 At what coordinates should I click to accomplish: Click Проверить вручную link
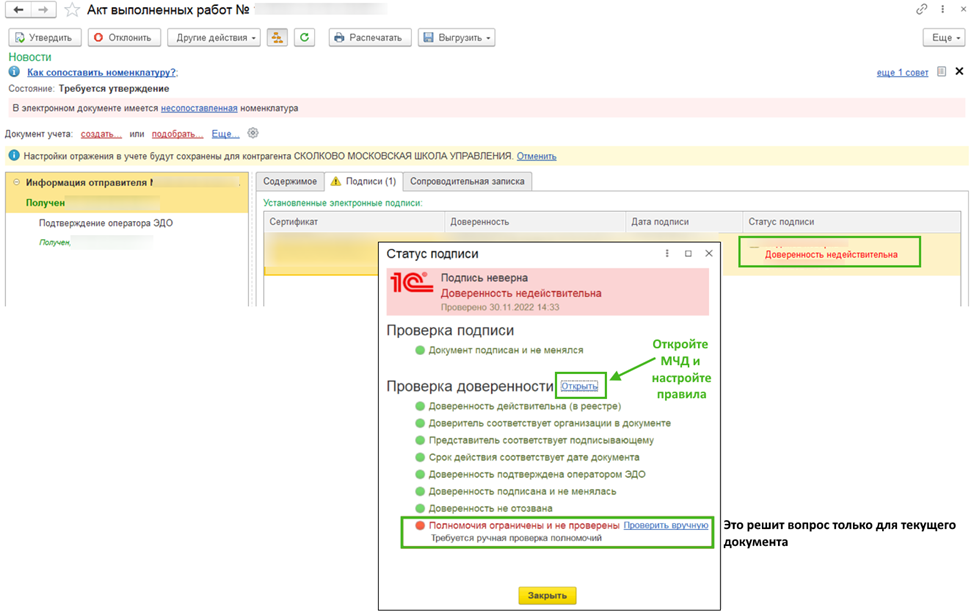665,526
